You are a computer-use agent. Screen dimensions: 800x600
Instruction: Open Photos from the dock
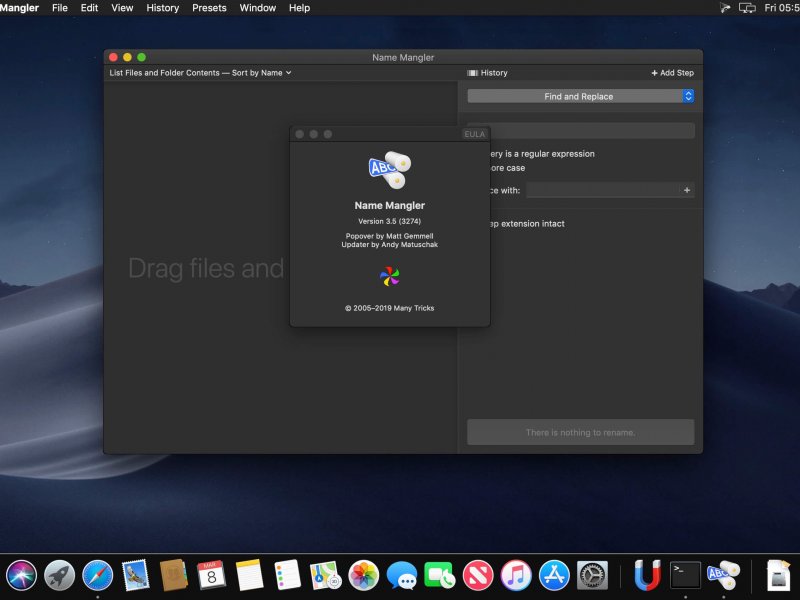364,575
